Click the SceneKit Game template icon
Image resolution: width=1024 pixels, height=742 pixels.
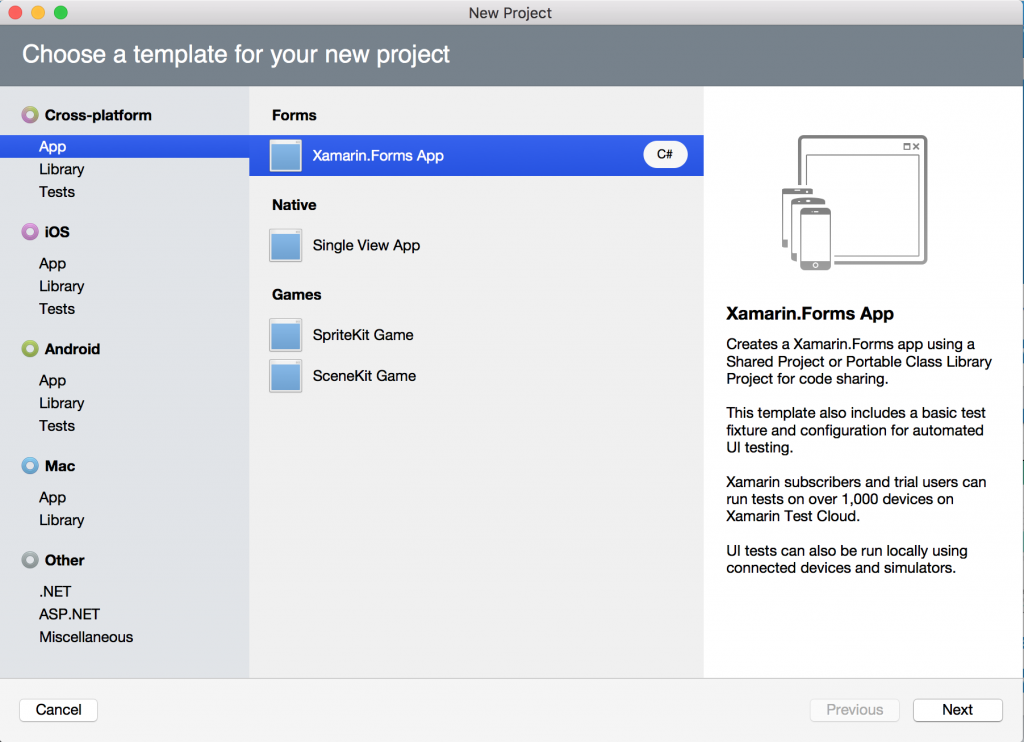point(286,376)
